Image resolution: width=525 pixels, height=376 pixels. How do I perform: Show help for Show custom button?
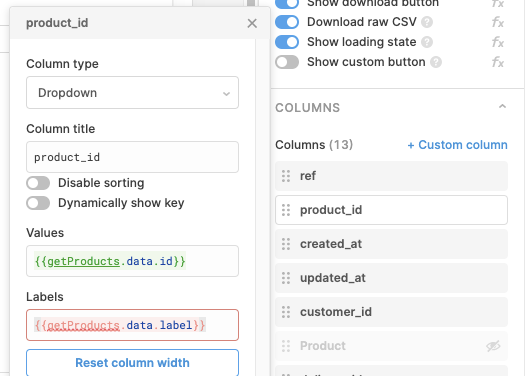pyautogui.click(x=436, y=62)
